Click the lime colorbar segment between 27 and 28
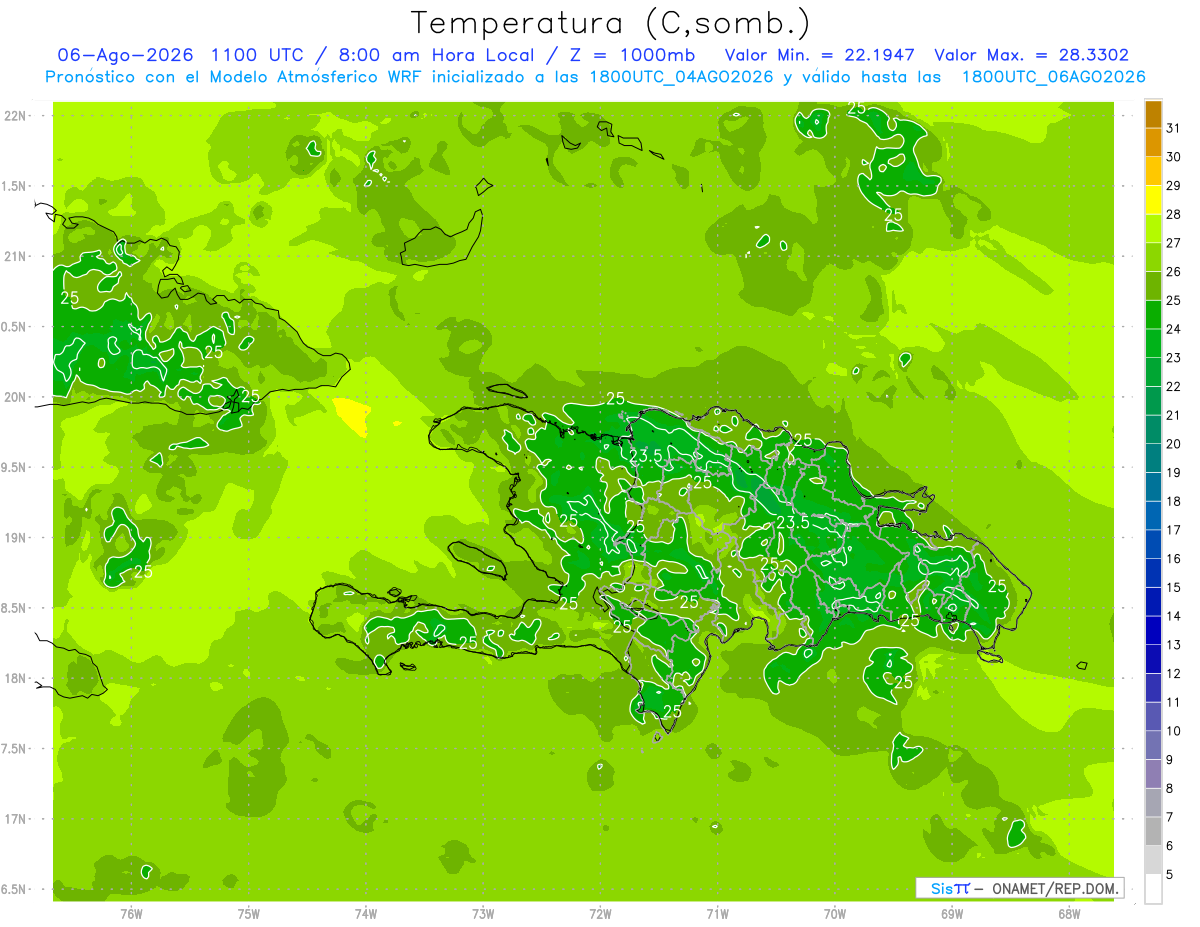Screen dimensions: 1200x927 tap(1153, 229)
